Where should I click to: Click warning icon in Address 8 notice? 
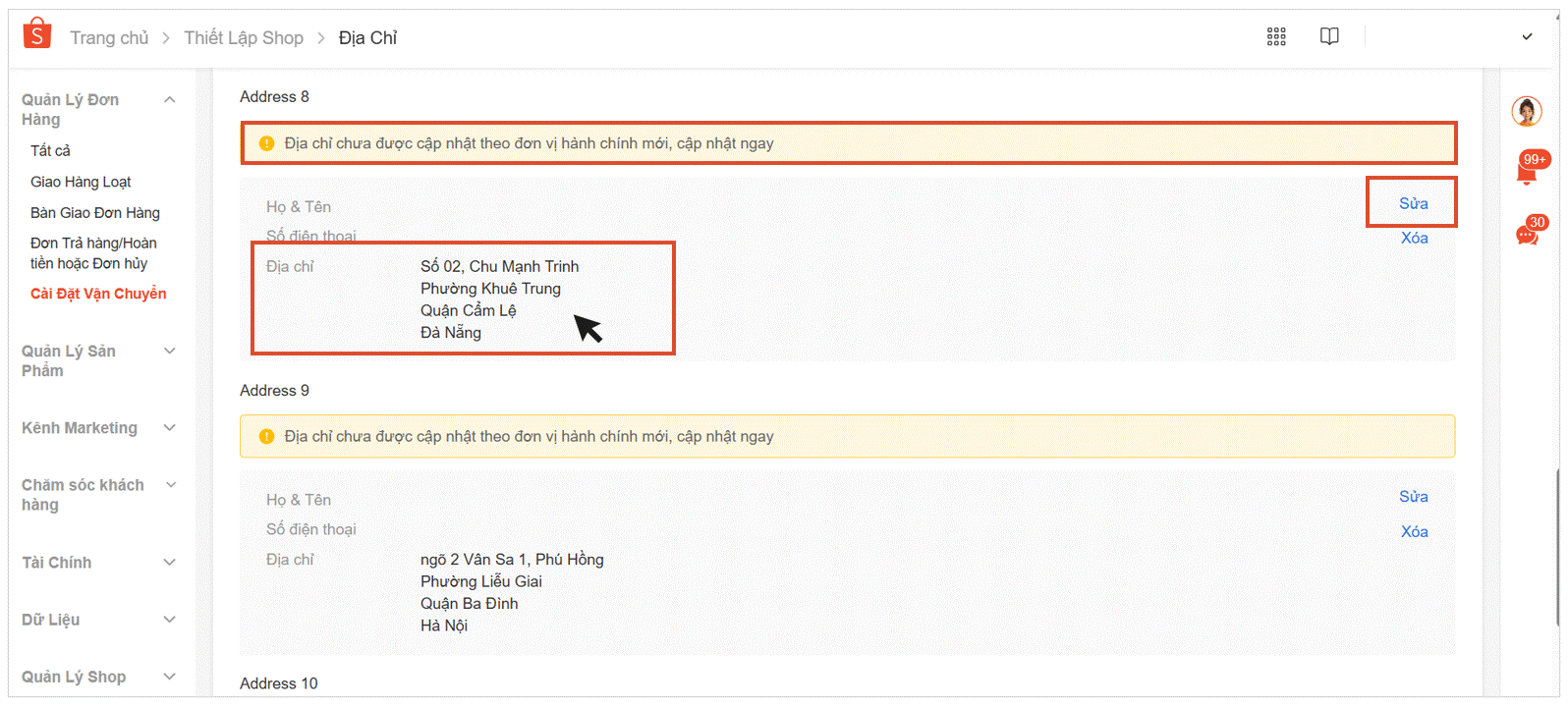(266, 143)
